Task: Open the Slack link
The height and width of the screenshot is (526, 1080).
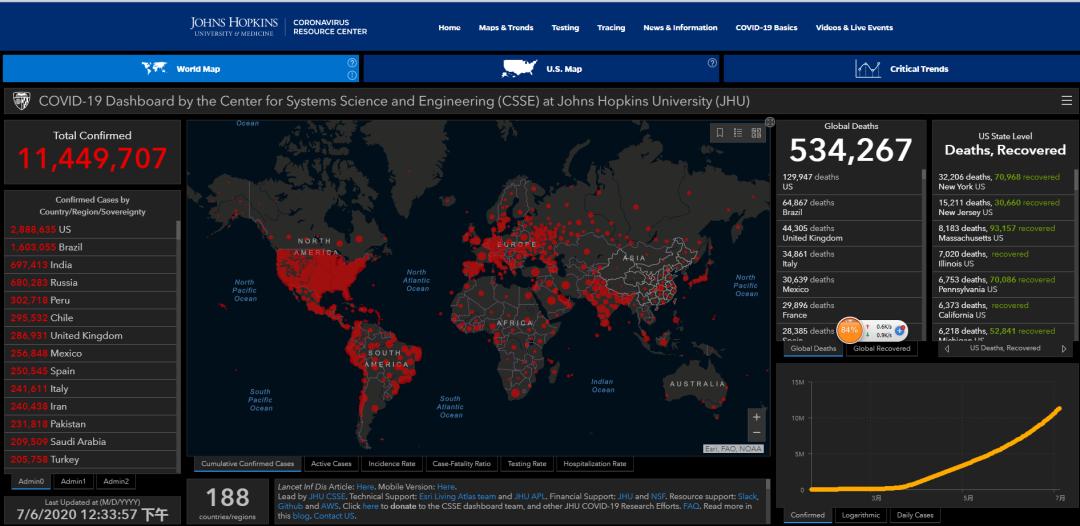Action: coord(748,496)
